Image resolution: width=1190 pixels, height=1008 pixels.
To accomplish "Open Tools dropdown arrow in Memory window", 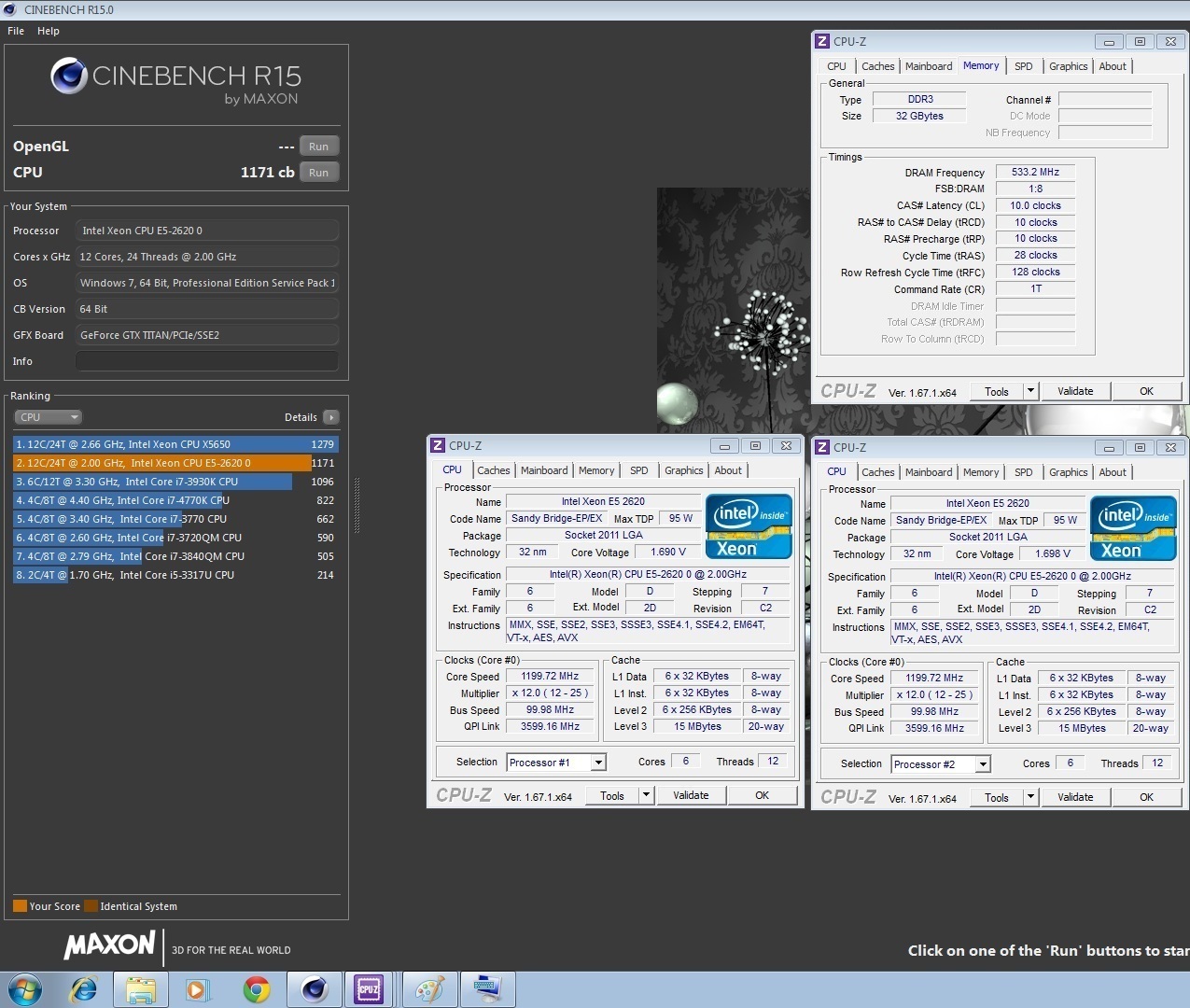I will 1030,391.
